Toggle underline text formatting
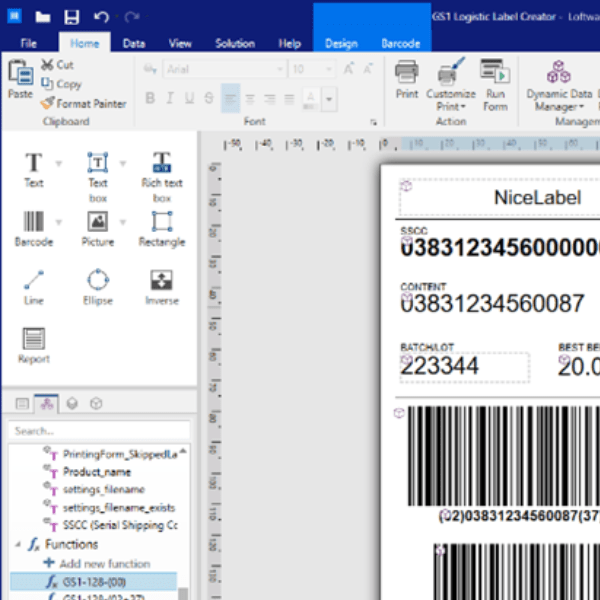This screenshot has width=600, height=600. point(189,98)
